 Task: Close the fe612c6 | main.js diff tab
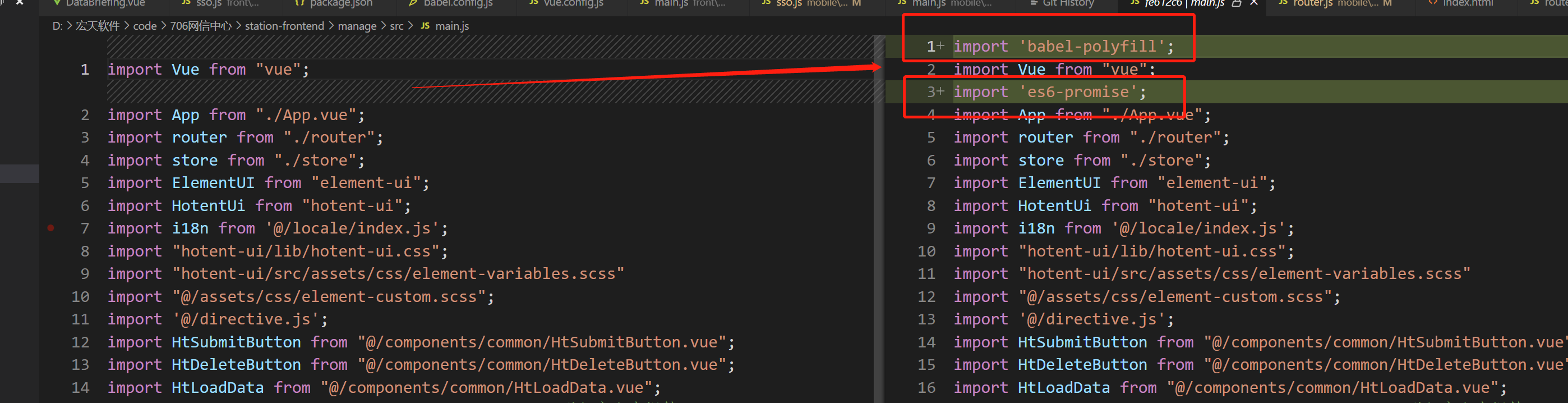click(x=1254, y=4)
